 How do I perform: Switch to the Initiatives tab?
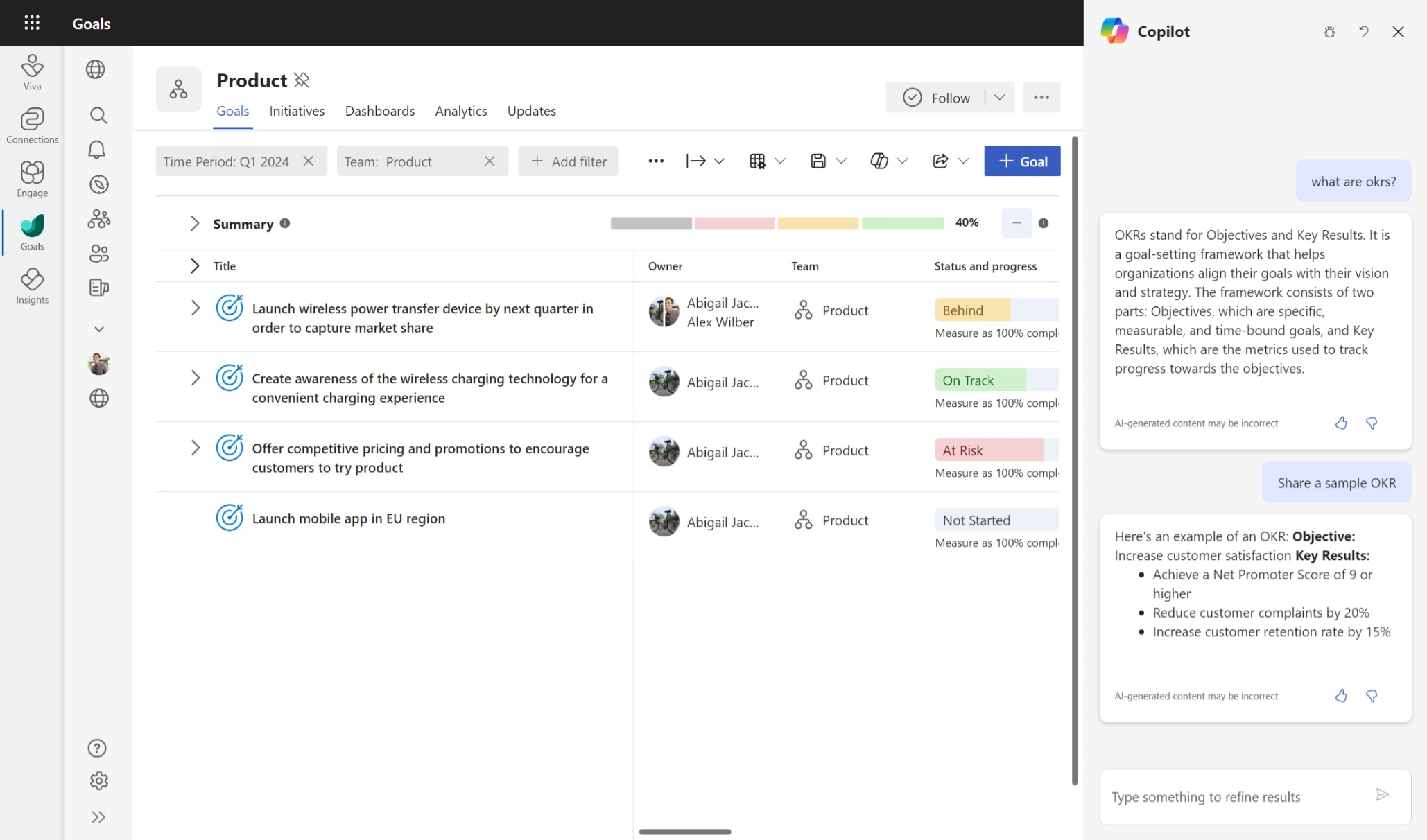coord(297,111)
